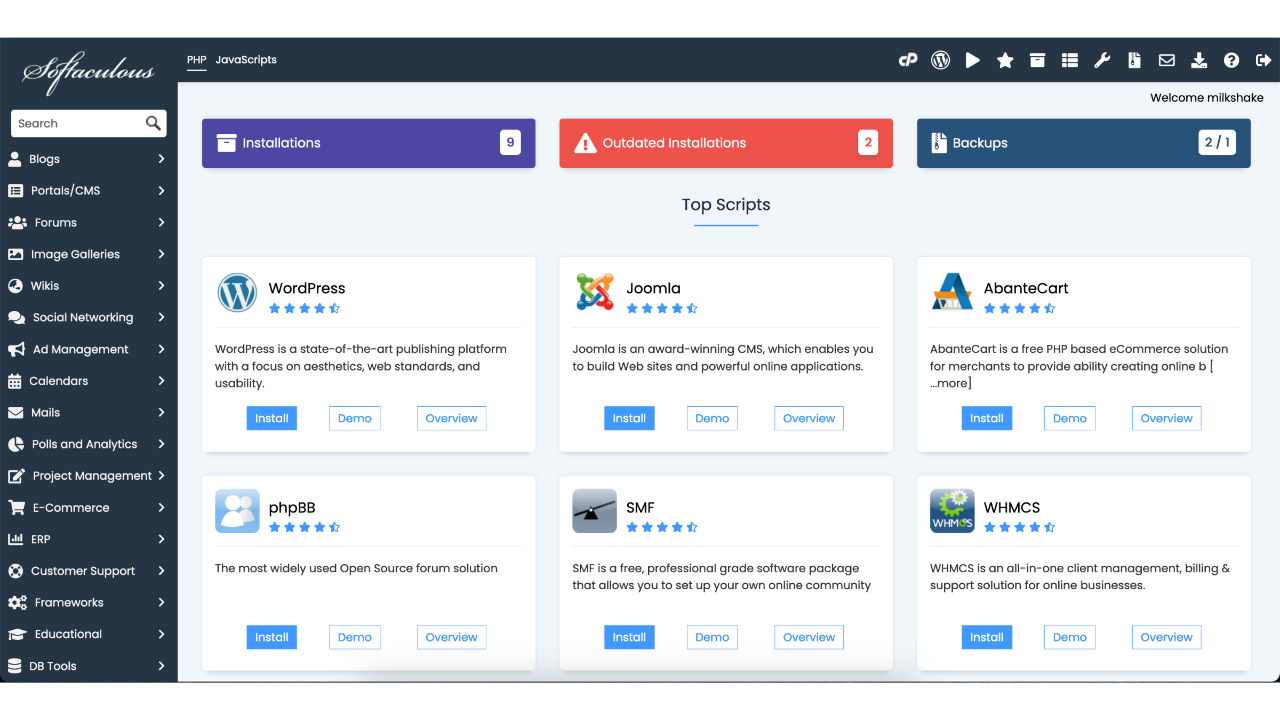Viewport: 1280px width, 720px height.
Task: Click the logout icon in top bar
Action: pos(1262,60)
